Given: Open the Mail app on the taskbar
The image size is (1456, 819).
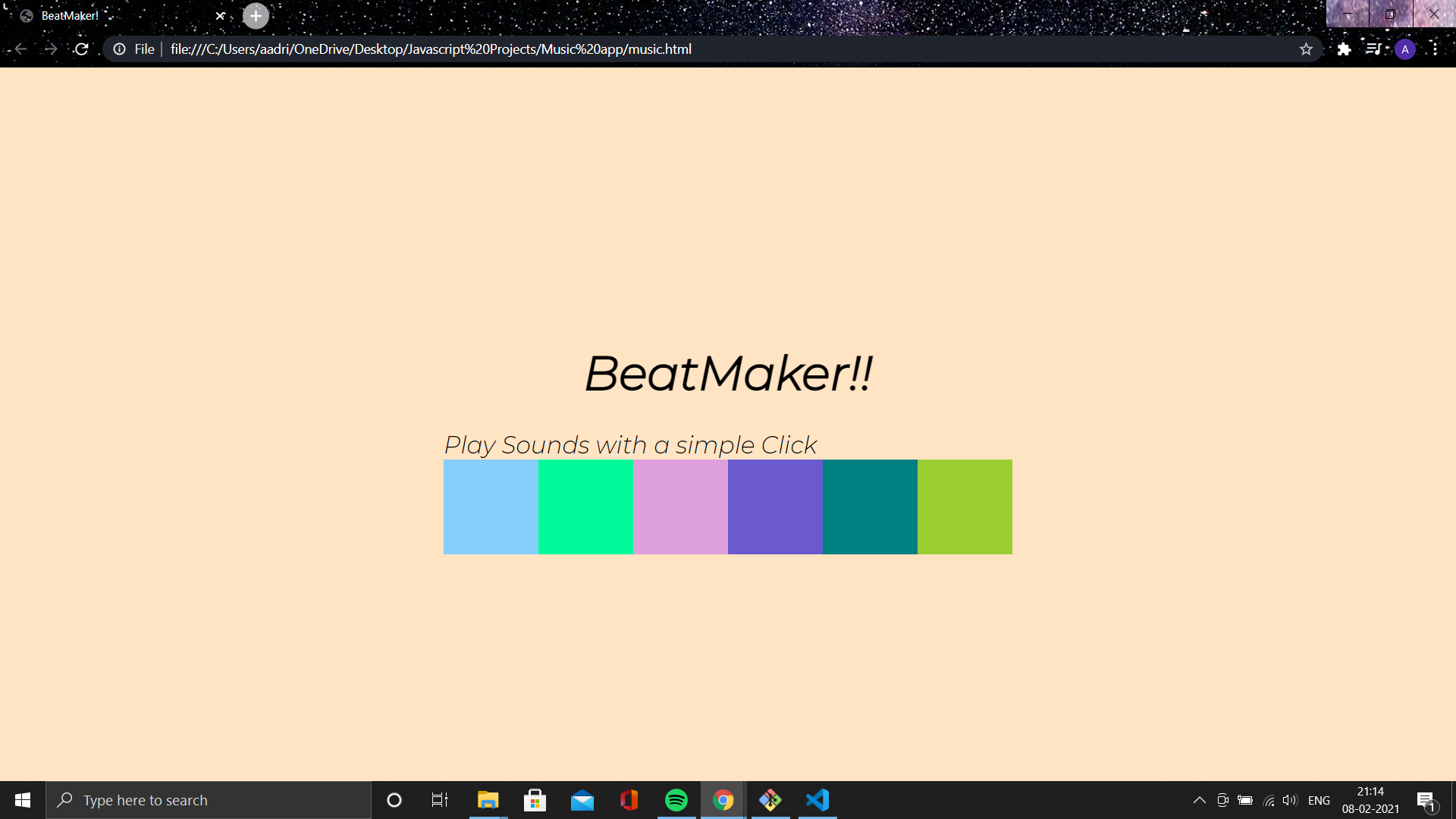Looking at the screenshot, I should coord(582,800).
